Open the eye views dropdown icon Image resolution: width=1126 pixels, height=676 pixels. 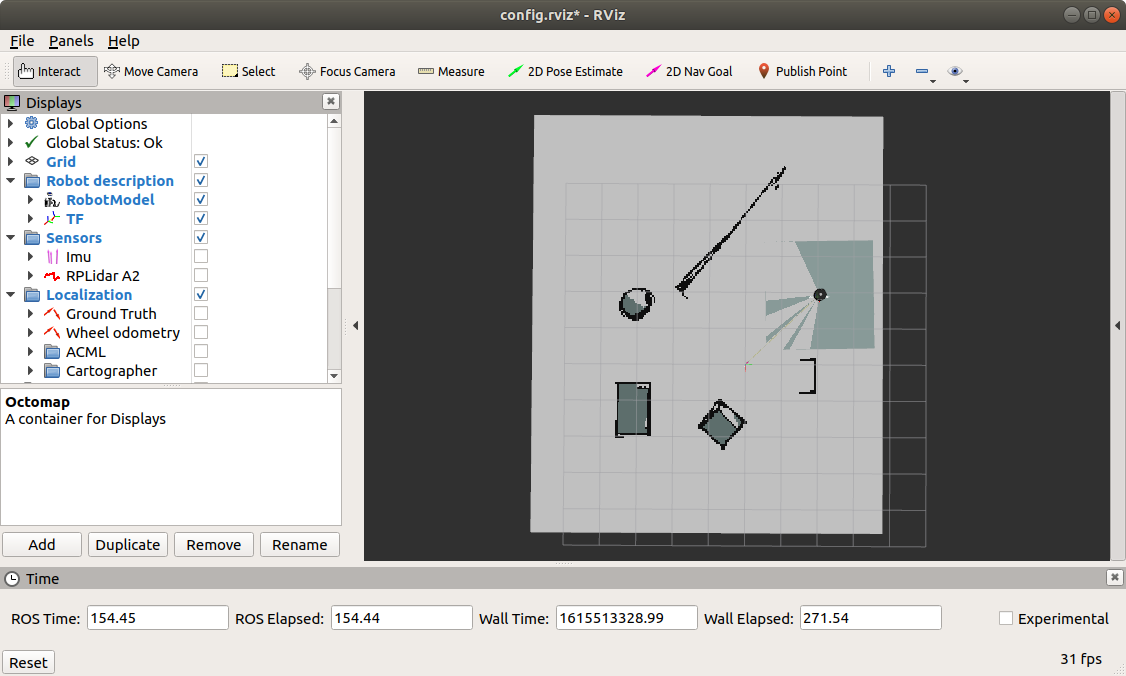[956, 71]
